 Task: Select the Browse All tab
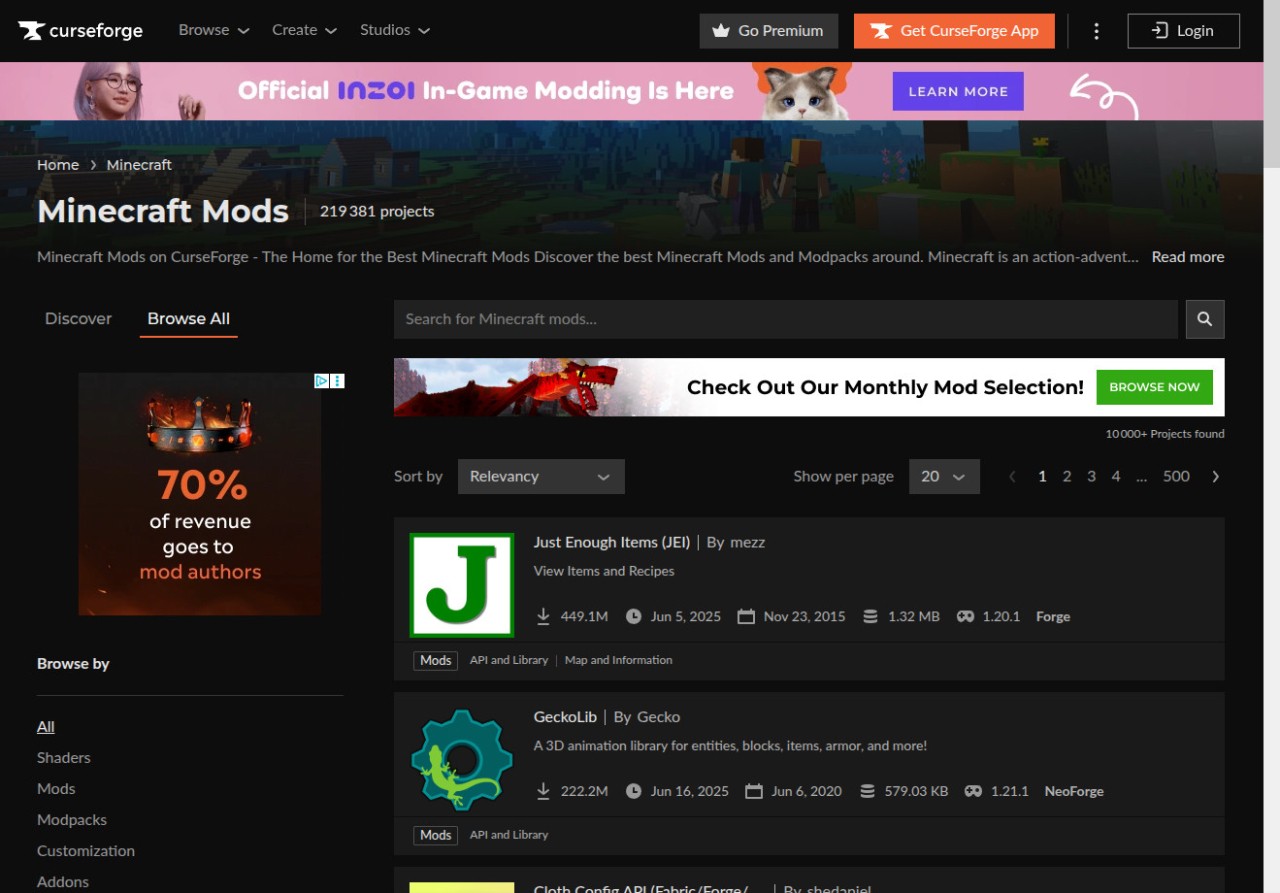(188, 318)
